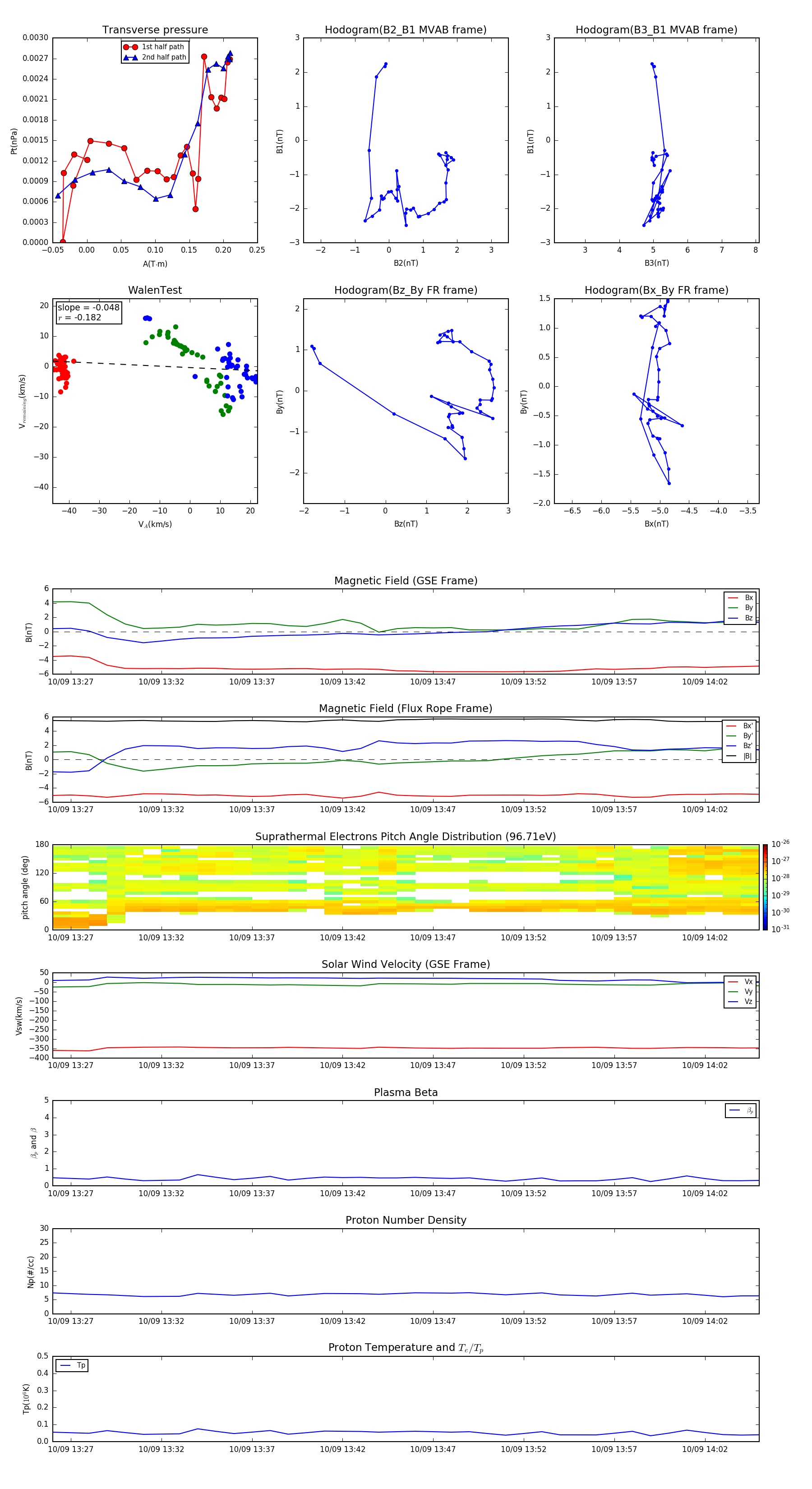Viewport: 812px width, 1489px height.
Task: Click the red Vx curve in velocity panel
Action: (x=405, y=1048)
